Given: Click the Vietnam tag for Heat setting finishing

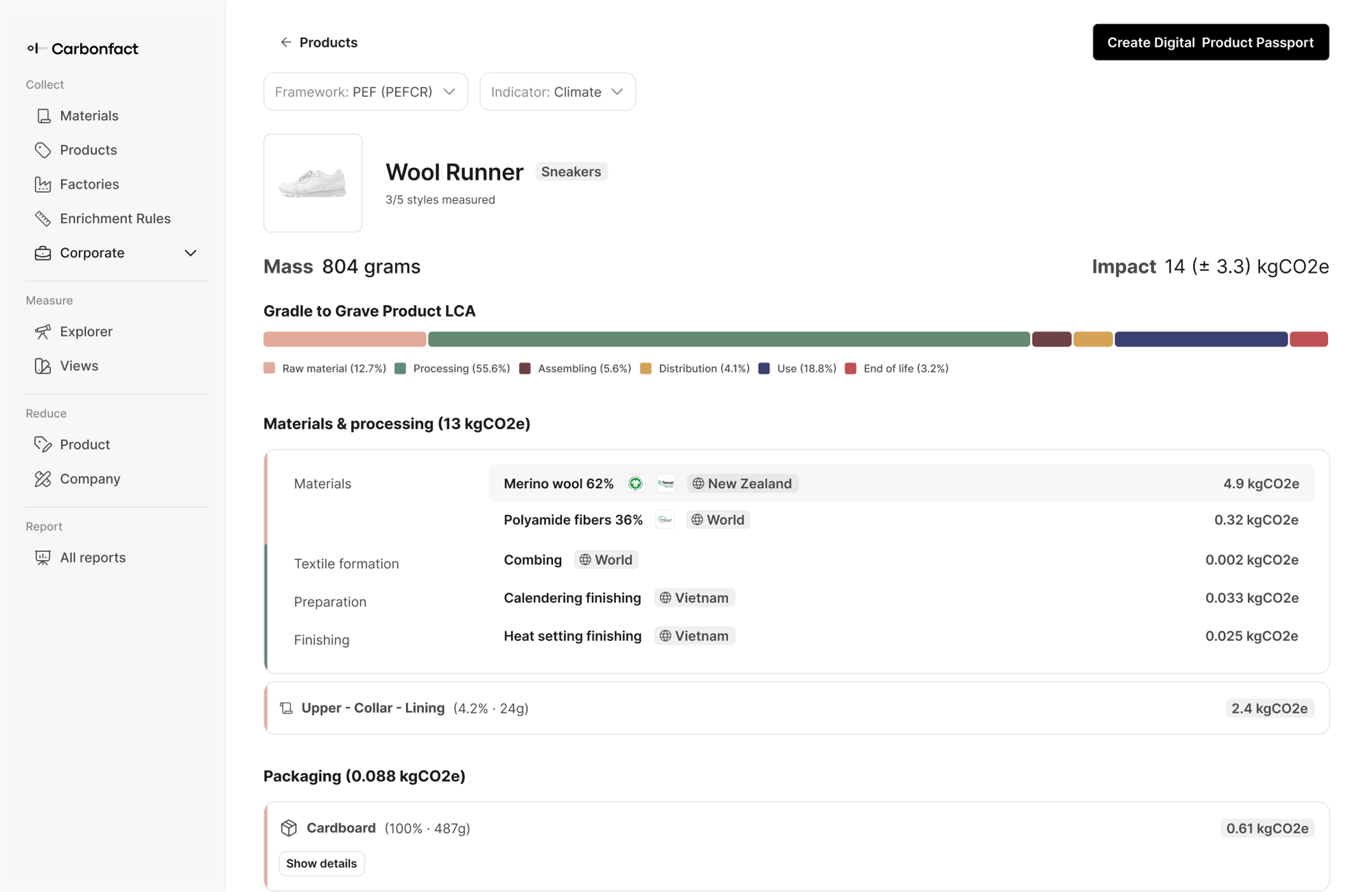Looking at the screenshot, I should (694, 636).
